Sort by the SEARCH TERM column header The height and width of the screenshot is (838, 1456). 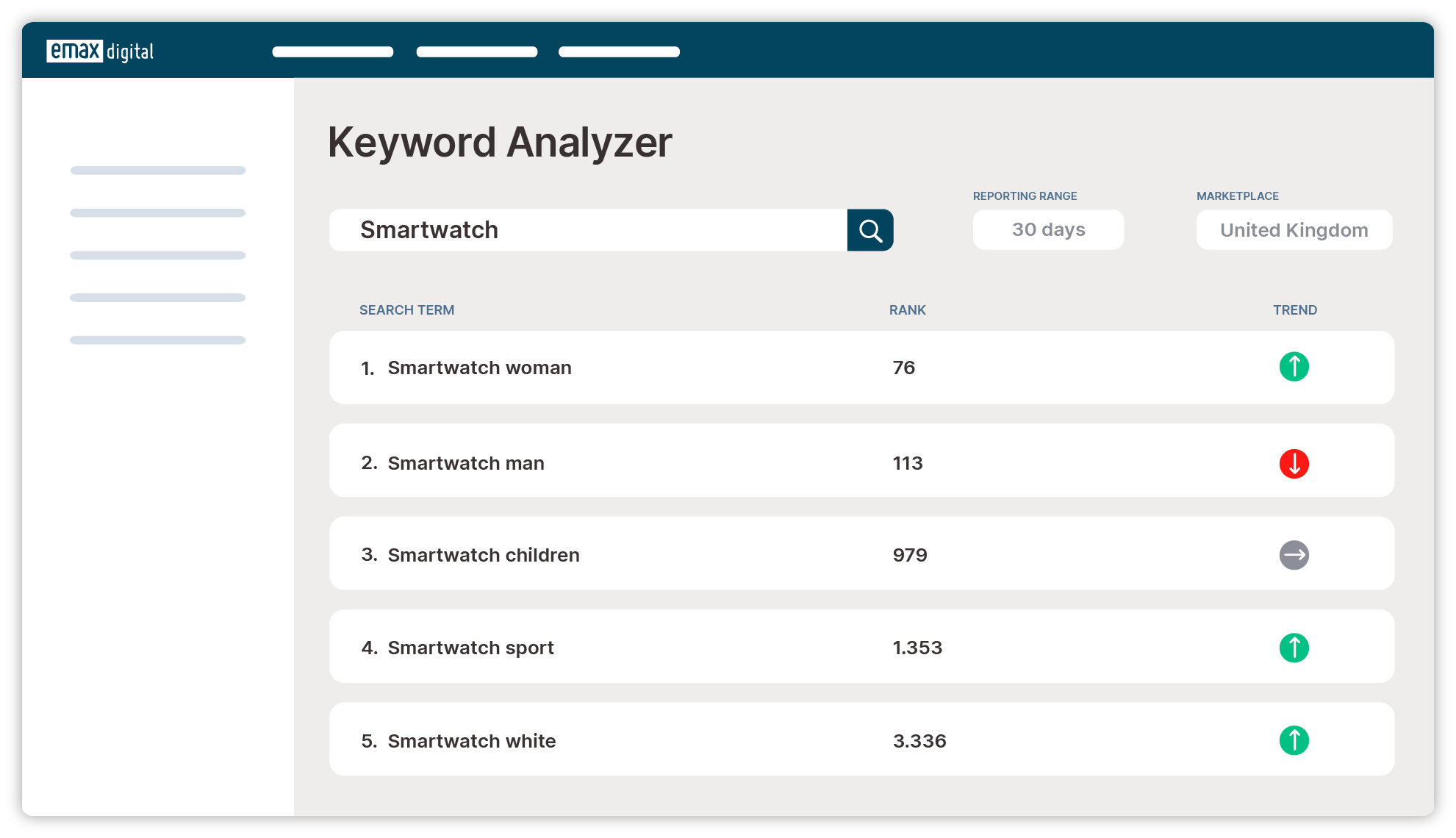point(406,310)
